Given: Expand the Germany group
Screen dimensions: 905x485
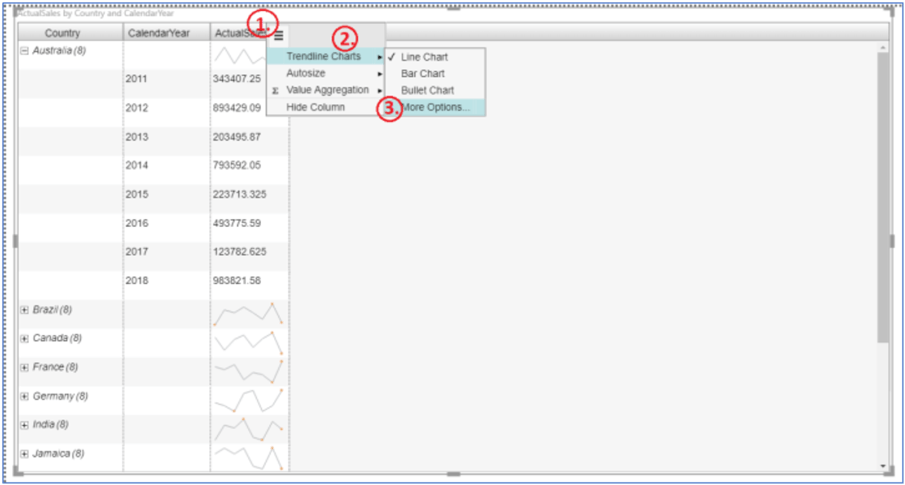Looking at the screenshot, I should [25, 396].
